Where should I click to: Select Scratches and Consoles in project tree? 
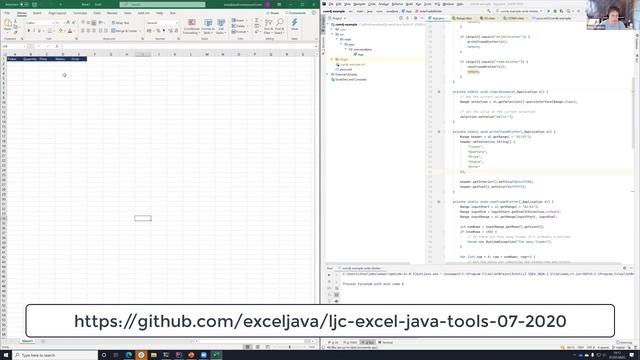tap(349, 80)
